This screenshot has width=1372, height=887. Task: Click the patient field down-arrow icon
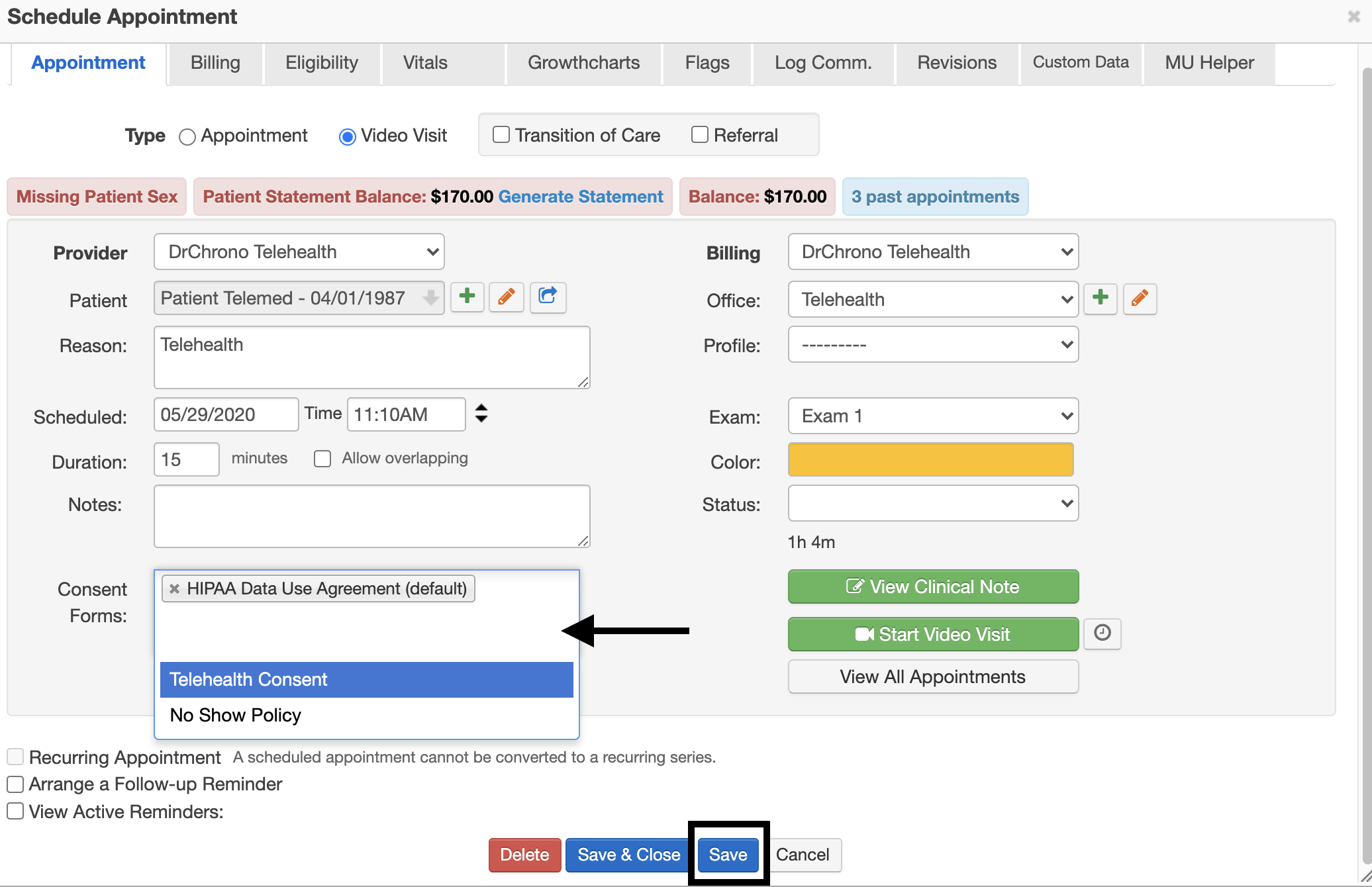click(430, 298)
